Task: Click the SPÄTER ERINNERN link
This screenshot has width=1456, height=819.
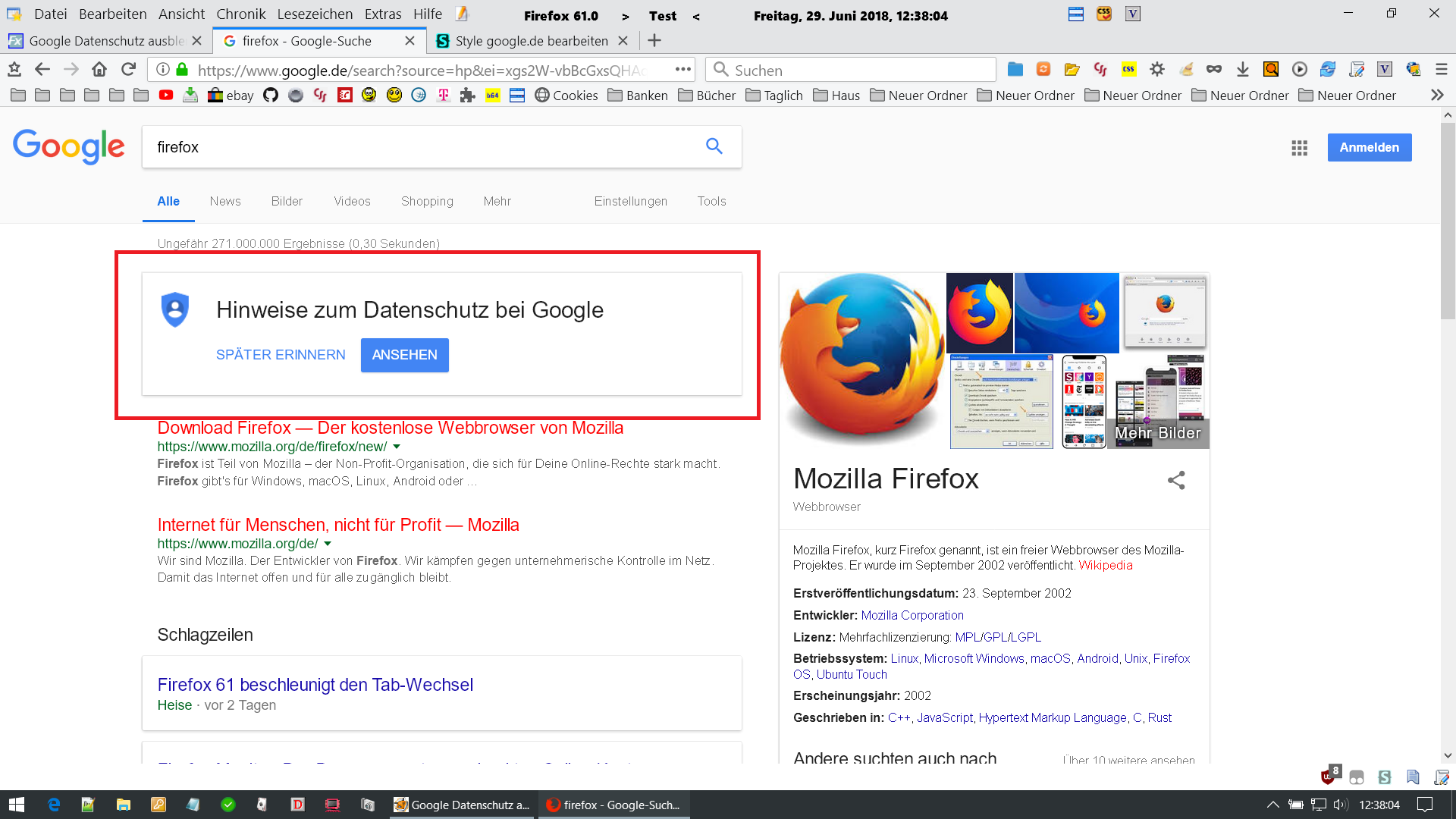Action: coord(281,355)
